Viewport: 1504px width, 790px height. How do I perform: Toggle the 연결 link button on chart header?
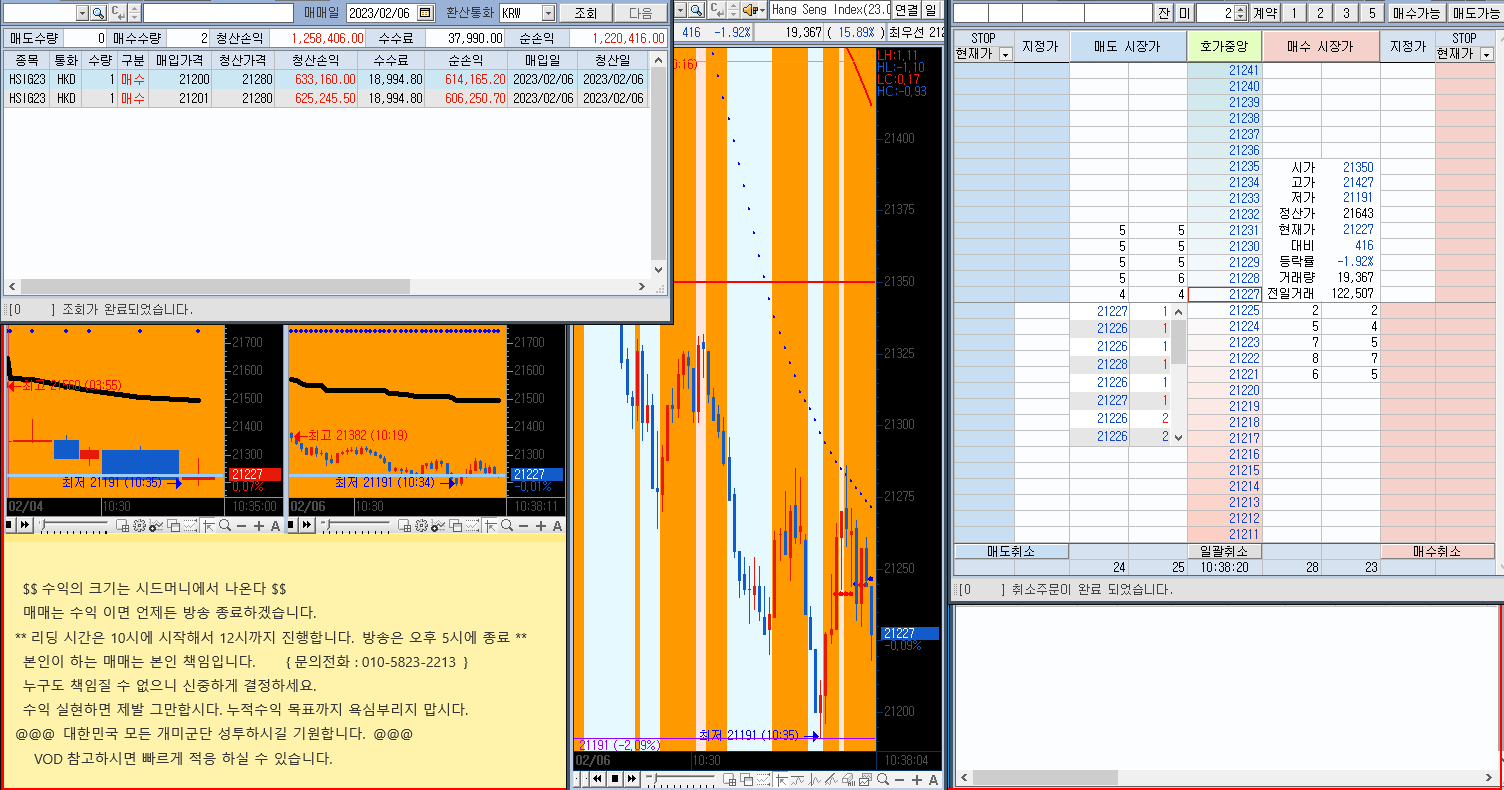pyautogui.click(x=906, y=10)
